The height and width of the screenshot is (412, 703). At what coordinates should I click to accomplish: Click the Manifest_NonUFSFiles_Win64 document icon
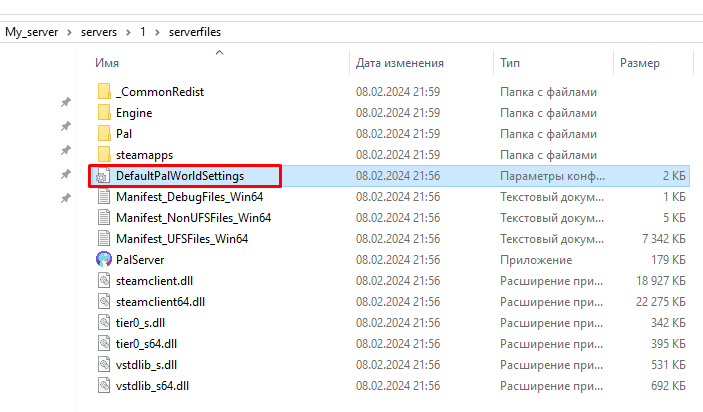point(104,218)
